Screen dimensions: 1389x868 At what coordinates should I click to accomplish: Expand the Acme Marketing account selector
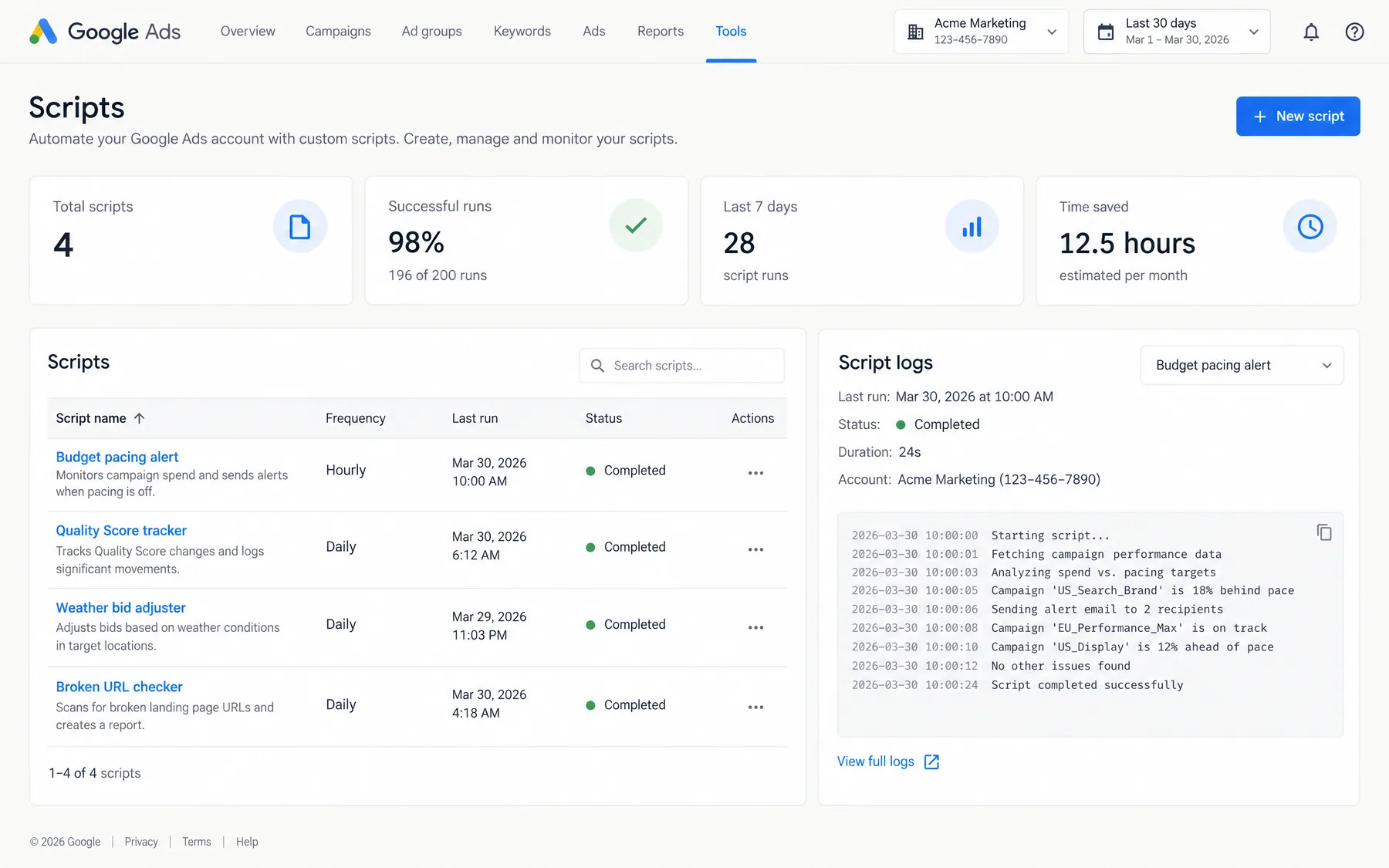click(x=981, y=32)
